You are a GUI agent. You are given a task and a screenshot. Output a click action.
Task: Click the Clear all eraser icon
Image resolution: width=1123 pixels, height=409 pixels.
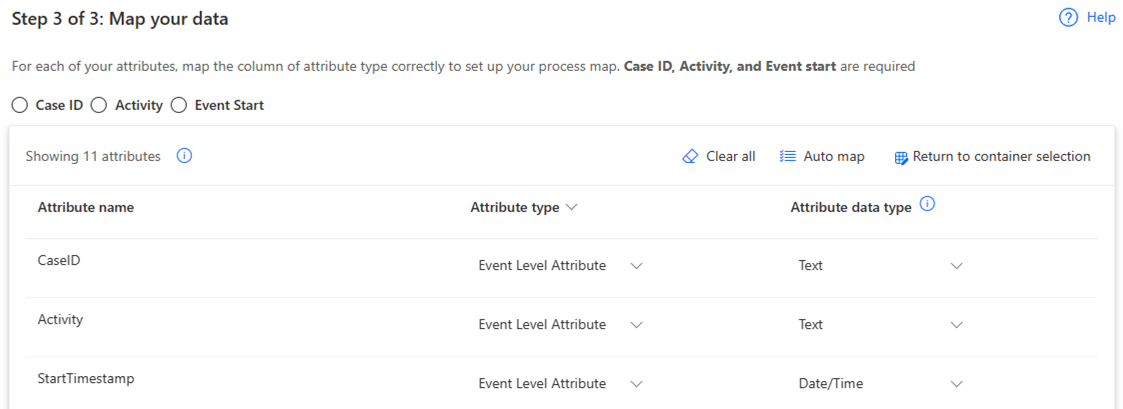pyautogui.click(x=690, y=157)
